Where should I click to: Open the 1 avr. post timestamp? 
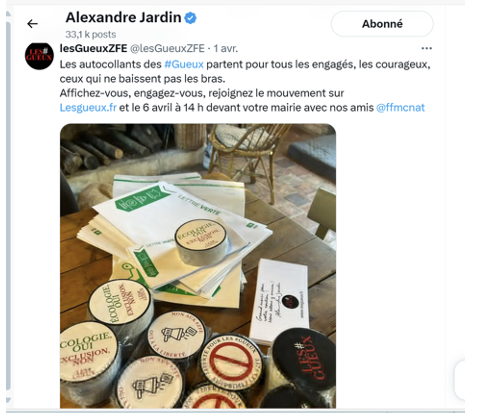[x=226, y=48]
